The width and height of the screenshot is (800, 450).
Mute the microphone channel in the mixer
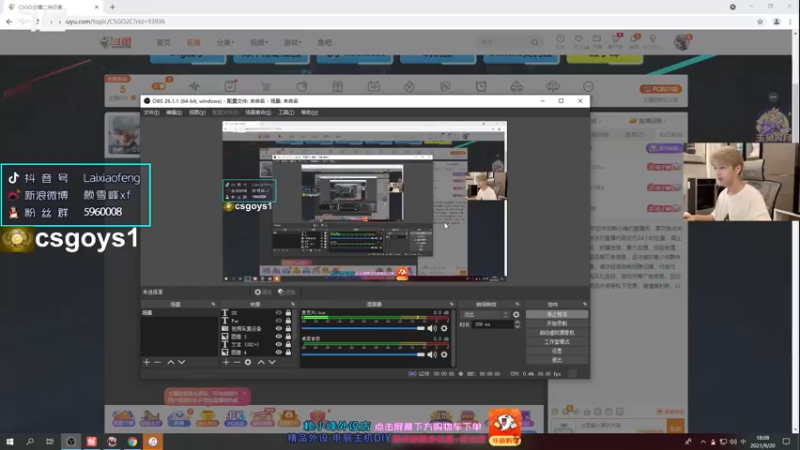432,328
